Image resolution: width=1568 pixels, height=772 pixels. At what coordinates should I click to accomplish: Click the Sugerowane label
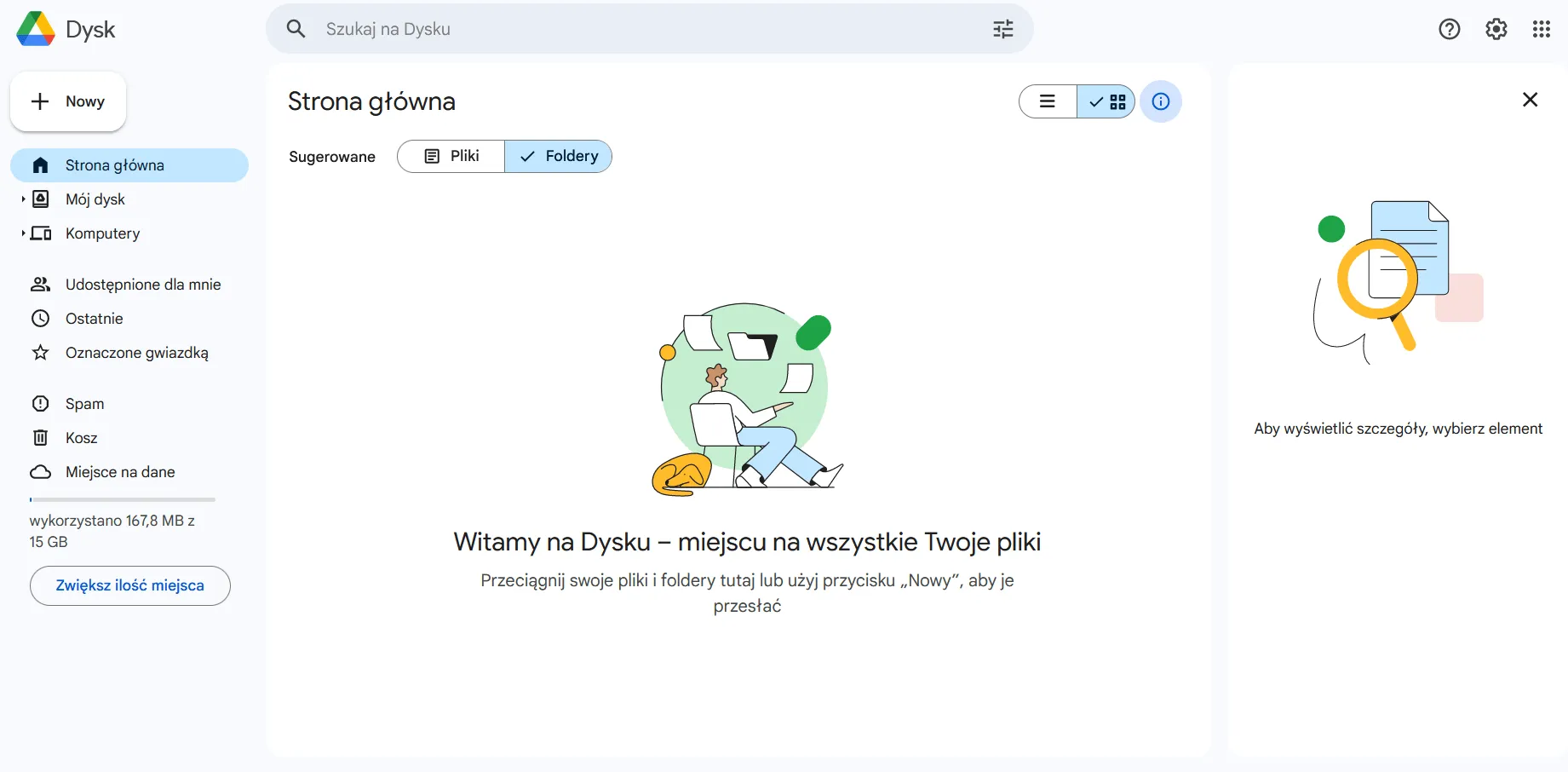[332, 157]
